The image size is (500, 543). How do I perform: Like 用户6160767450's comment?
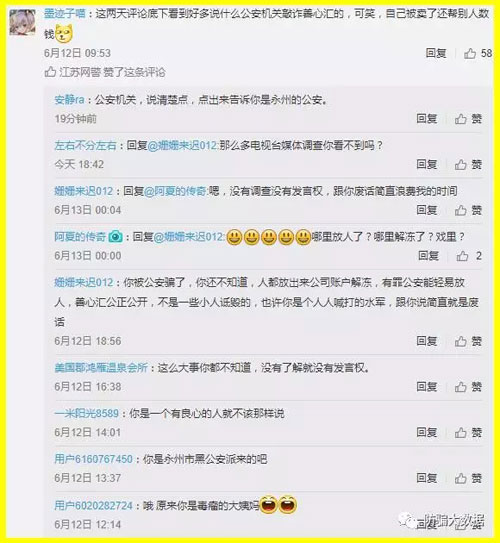point(468,478)
